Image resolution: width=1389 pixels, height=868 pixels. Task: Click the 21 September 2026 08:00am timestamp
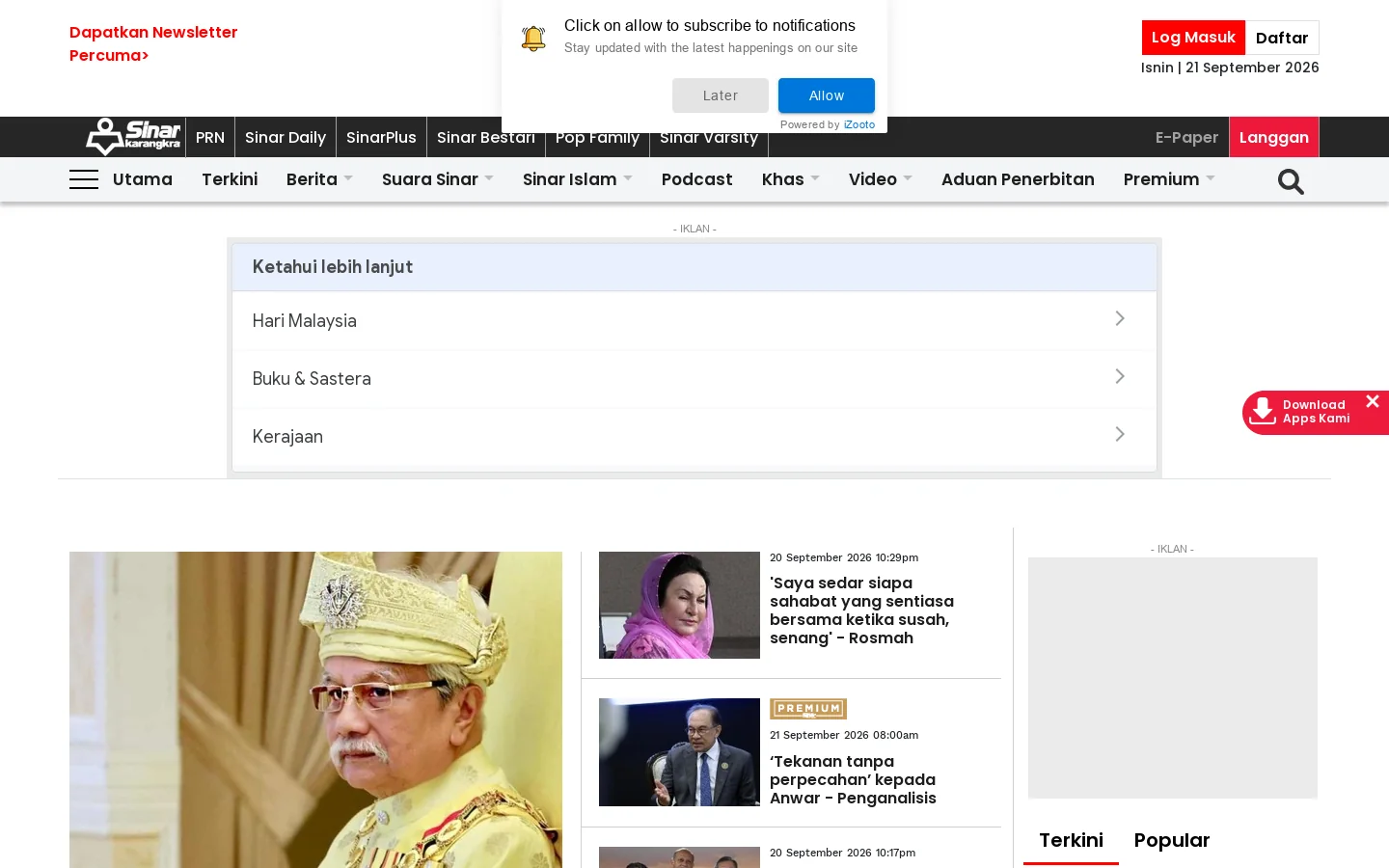click(x=844, y=735)
